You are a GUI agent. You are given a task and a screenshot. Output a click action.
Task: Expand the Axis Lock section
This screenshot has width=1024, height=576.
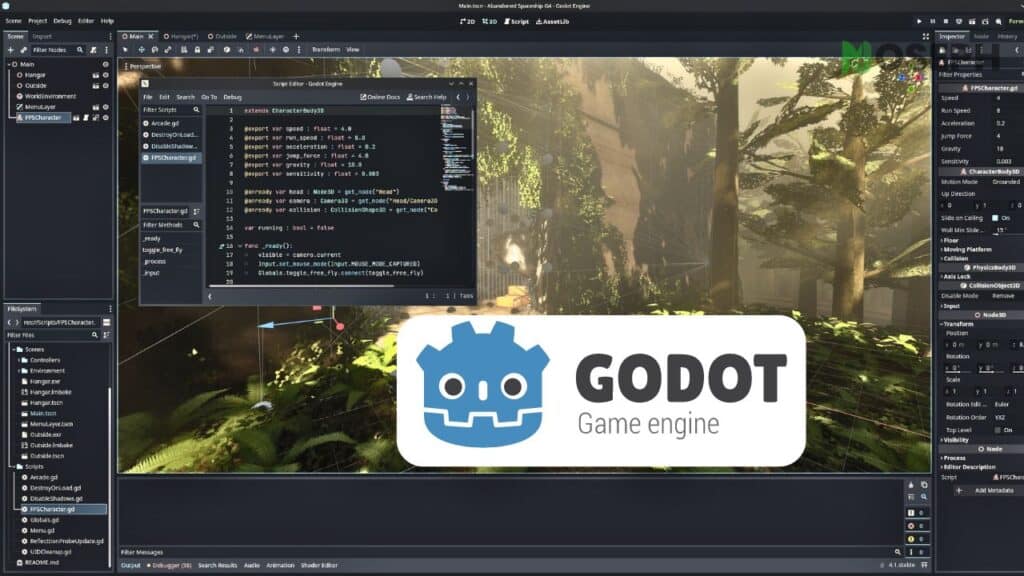[x=955, y=277]
